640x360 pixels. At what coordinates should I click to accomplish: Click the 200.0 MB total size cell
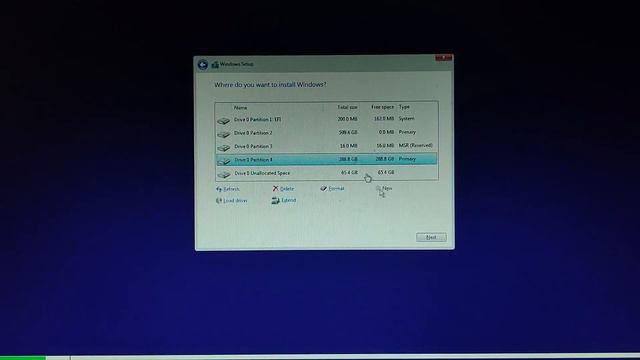point(348,119)
